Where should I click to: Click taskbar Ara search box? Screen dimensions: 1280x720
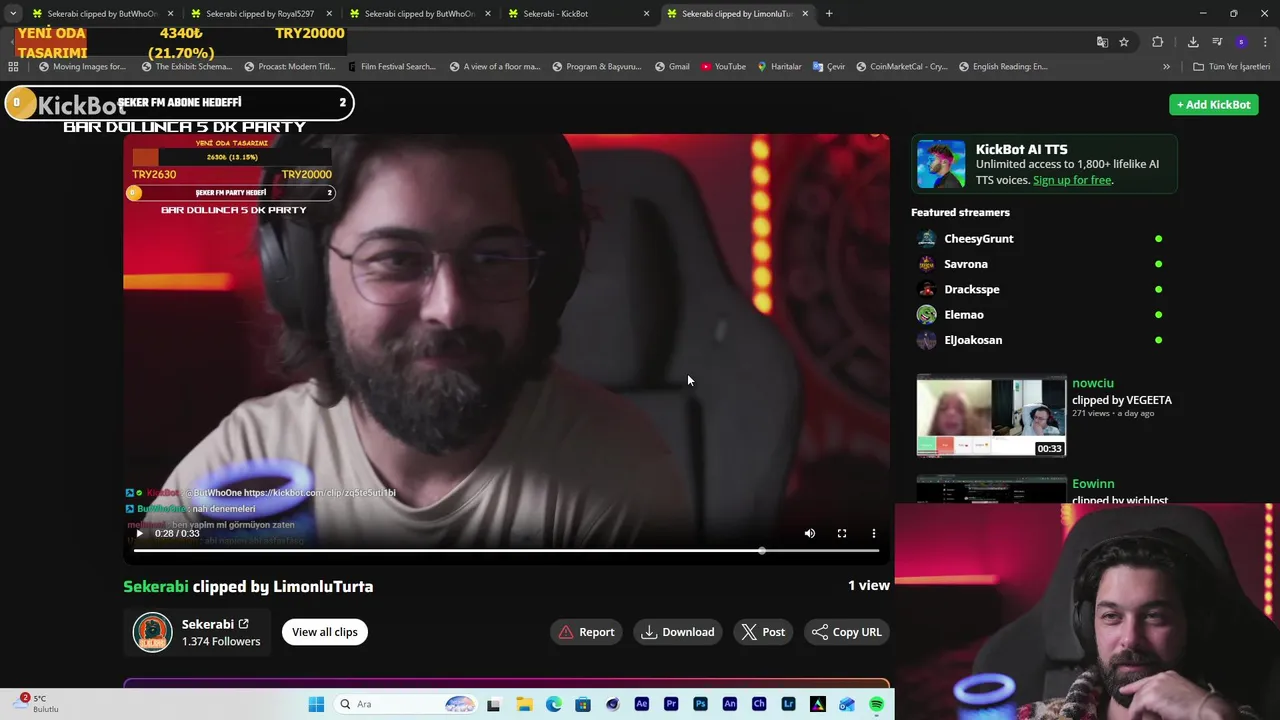(x=405, y=704)
